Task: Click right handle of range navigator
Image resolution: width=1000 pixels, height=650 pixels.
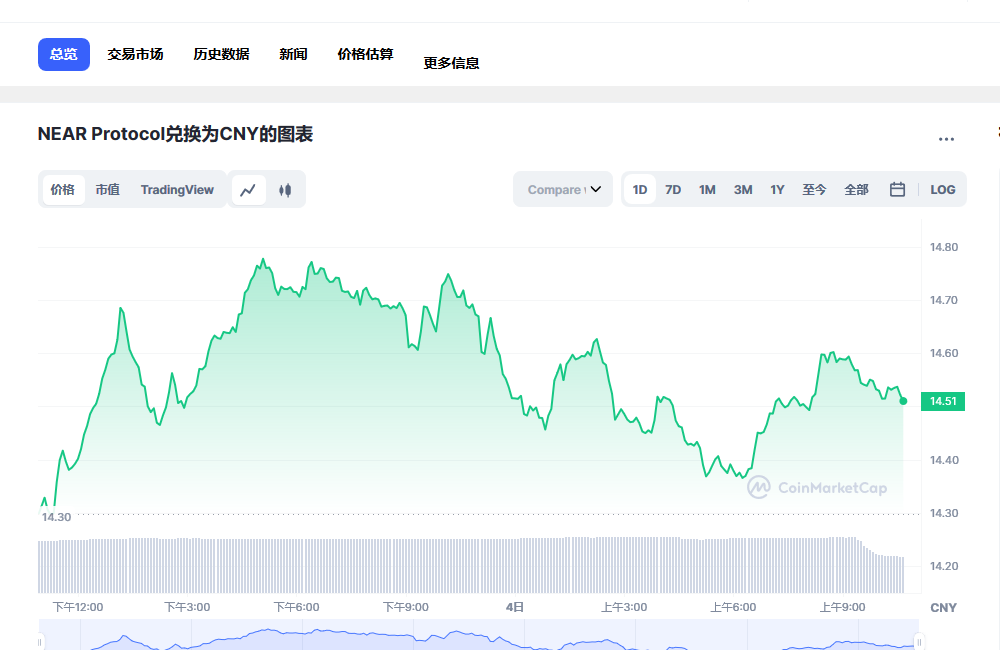Action: tap(919, 642)
